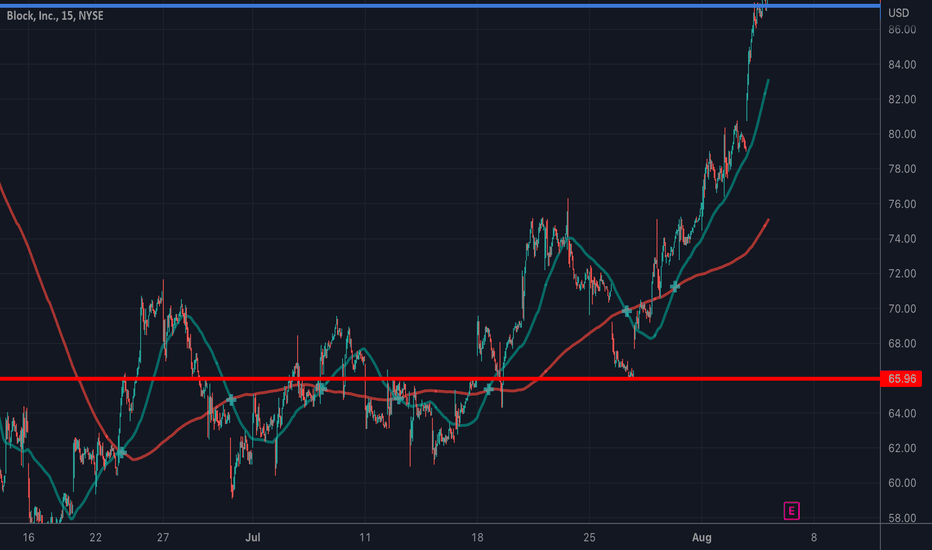This screenshot has width=932, height=550.
Task: Click the 70.00 price axis label
Action: 902,309
